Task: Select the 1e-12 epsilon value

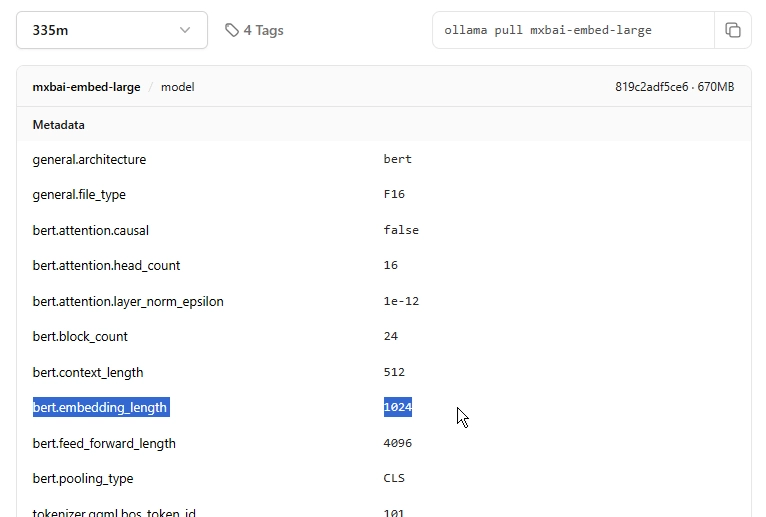Action: click(x=401, y=301)
